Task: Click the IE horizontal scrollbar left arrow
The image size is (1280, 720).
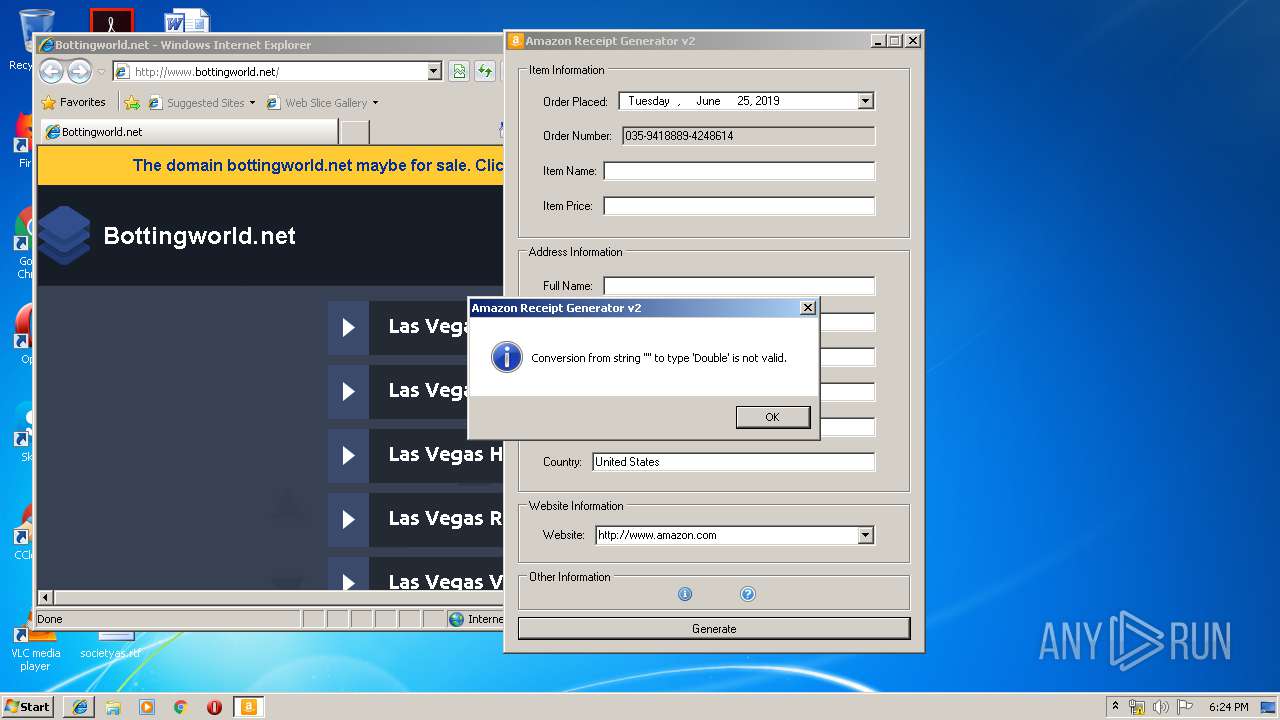Action: 45,598
